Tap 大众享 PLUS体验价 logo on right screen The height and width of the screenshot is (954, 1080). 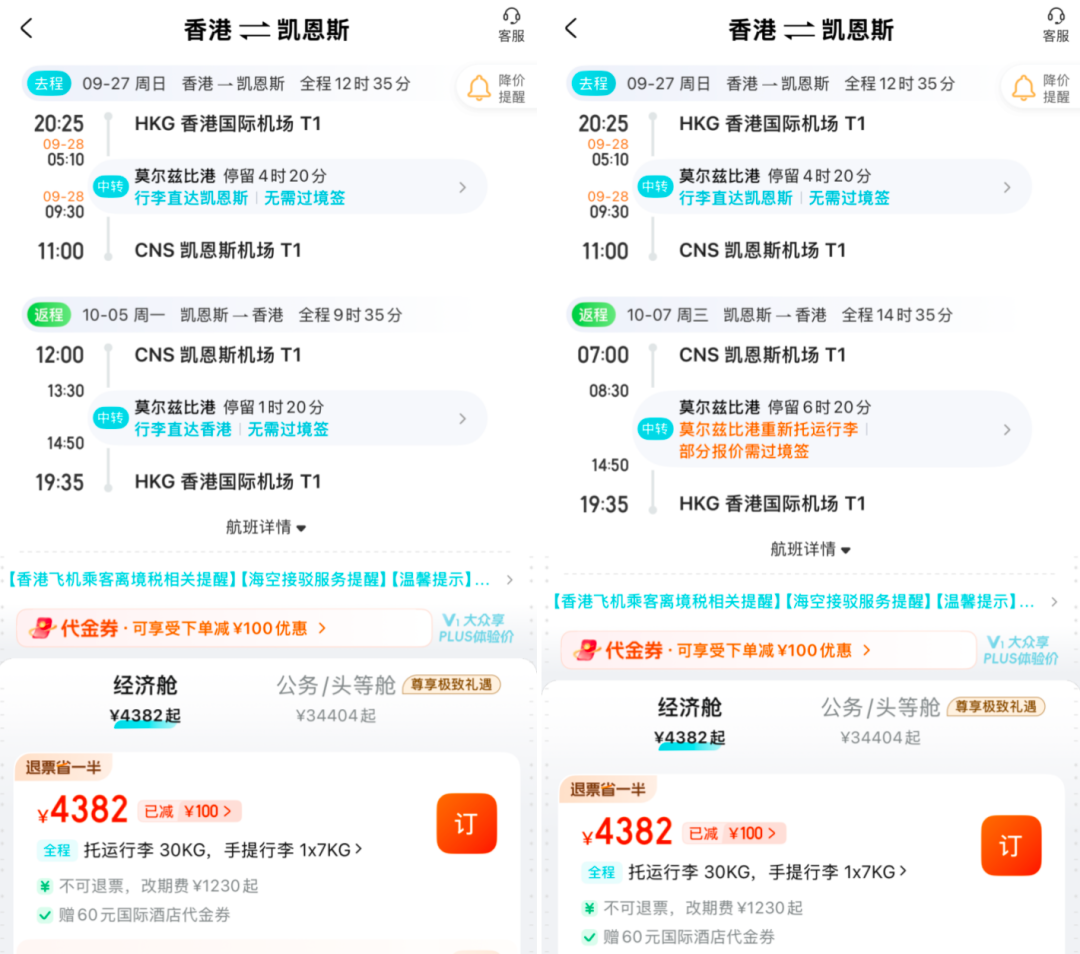1020,650
